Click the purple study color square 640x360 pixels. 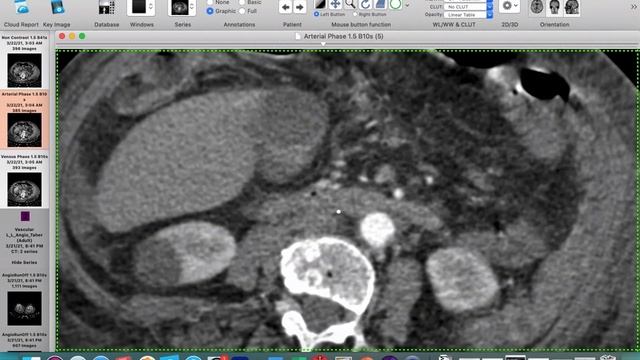[25, 216]
